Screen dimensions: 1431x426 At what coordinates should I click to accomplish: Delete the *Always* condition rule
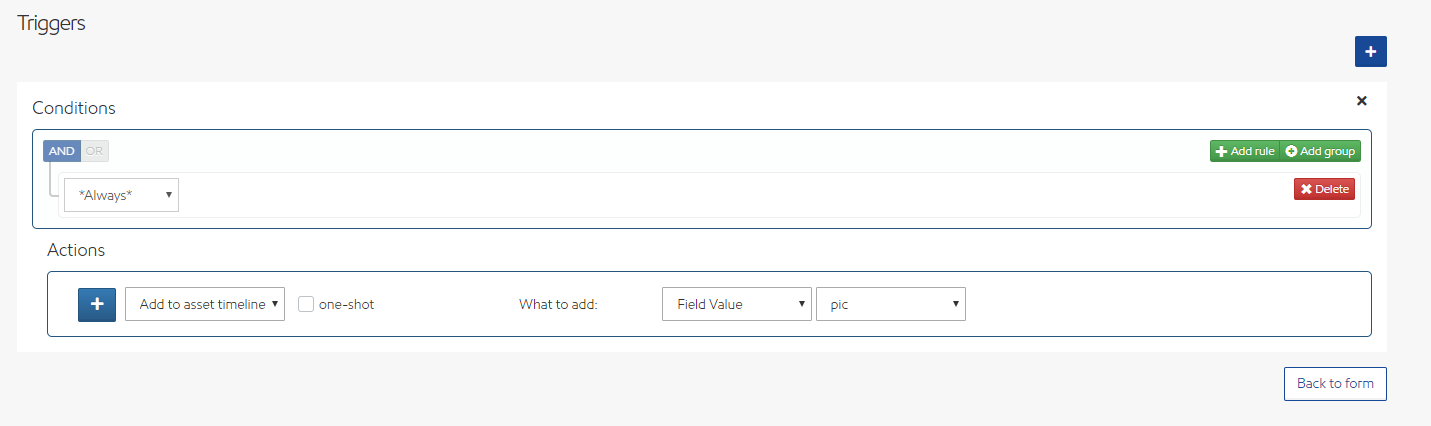tap(1324, 189)
